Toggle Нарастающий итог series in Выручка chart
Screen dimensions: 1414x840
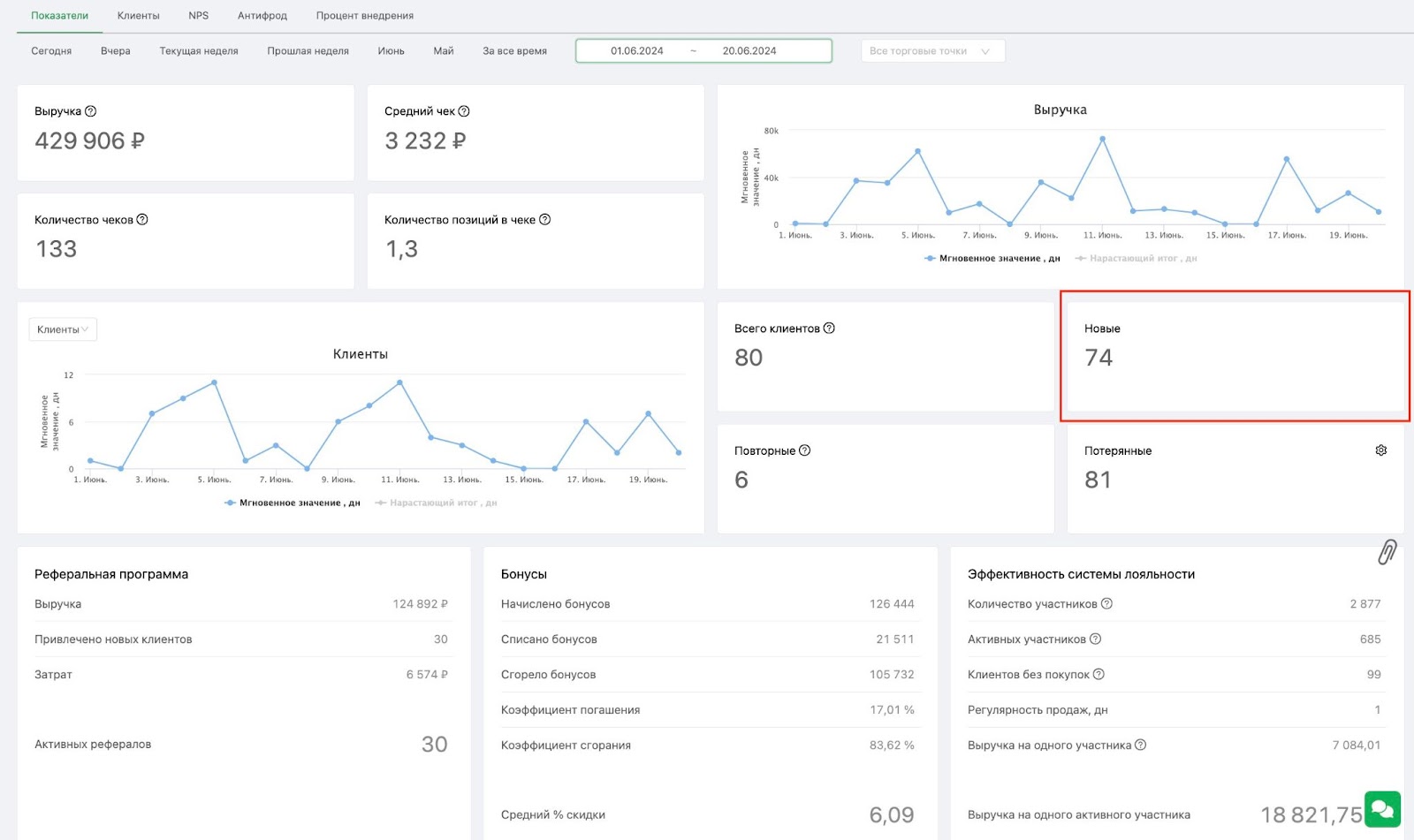click(1136, 259)
